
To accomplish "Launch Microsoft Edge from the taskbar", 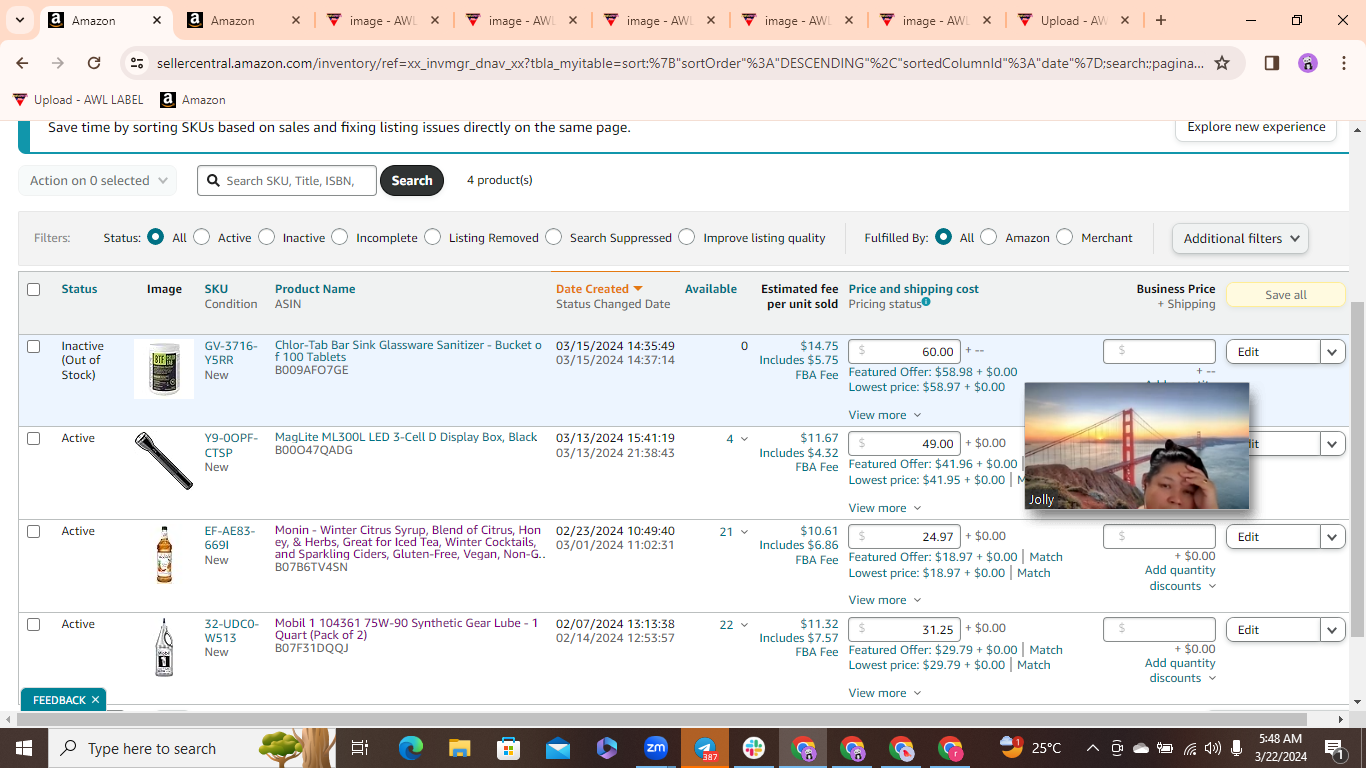I will click(411, 748).
